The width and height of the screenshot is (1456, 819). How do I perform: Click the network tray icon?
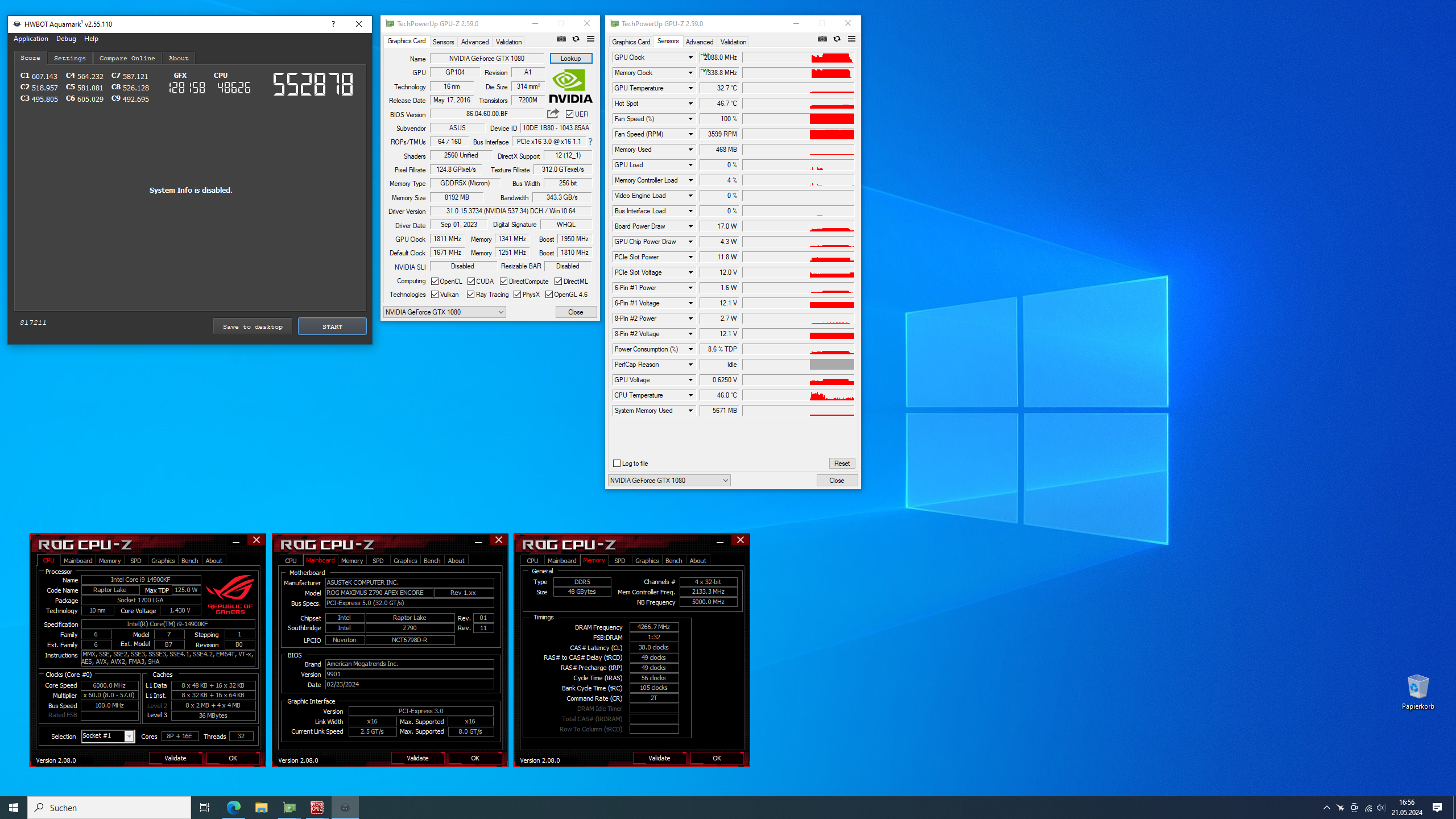click(x=1368, y=808)
